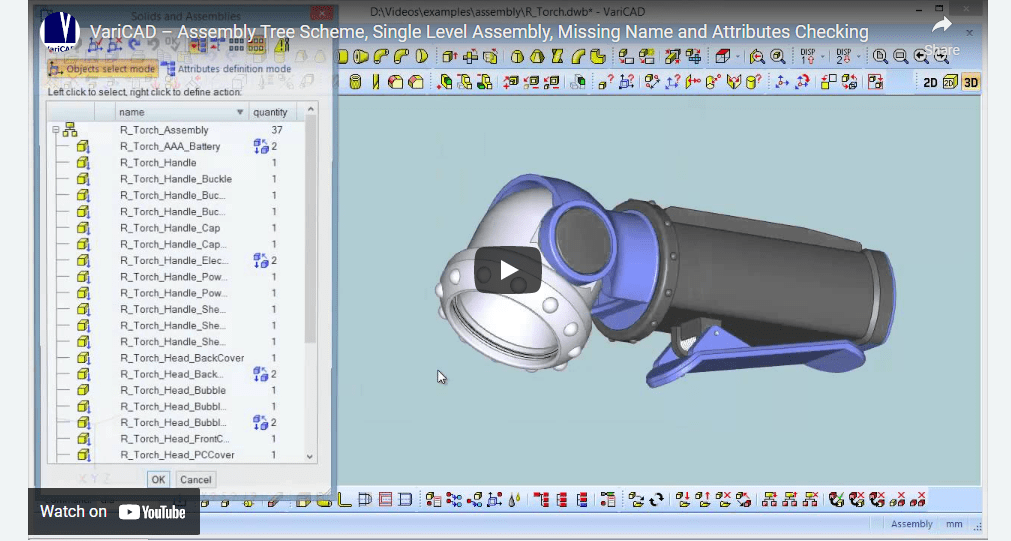Enable Objects select mode
The width and height of the screenshot is (1011, 541).
pos(103,68)
